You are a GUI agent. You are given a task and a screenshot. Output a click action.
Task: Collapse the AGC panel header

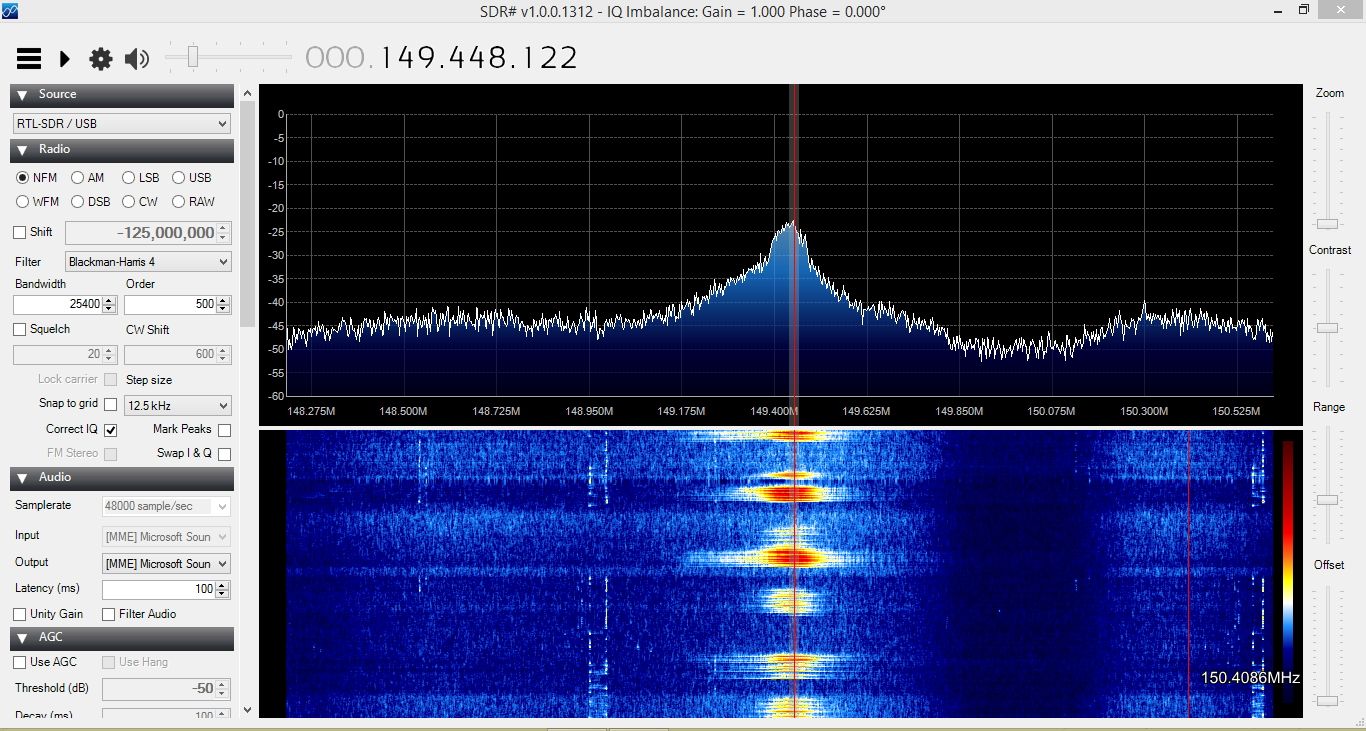coord(122,638)
